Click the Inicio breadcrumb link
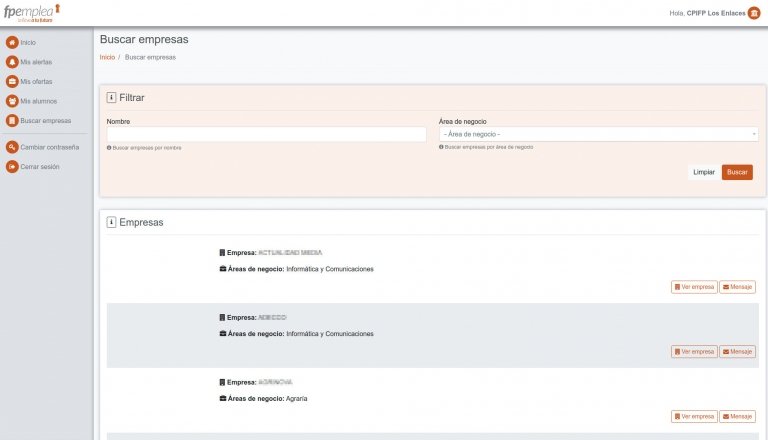 tap(107, 57)
